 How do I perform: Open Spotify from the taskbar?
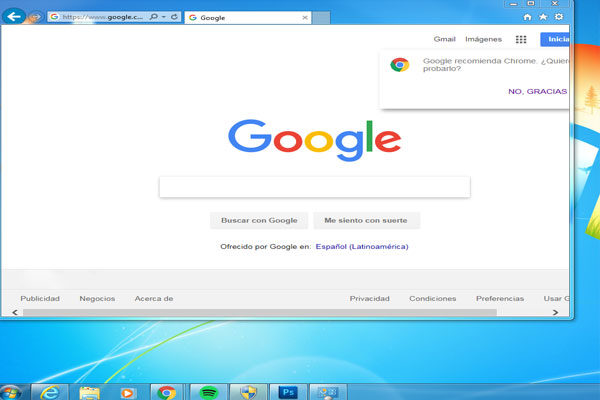point(208,393)
